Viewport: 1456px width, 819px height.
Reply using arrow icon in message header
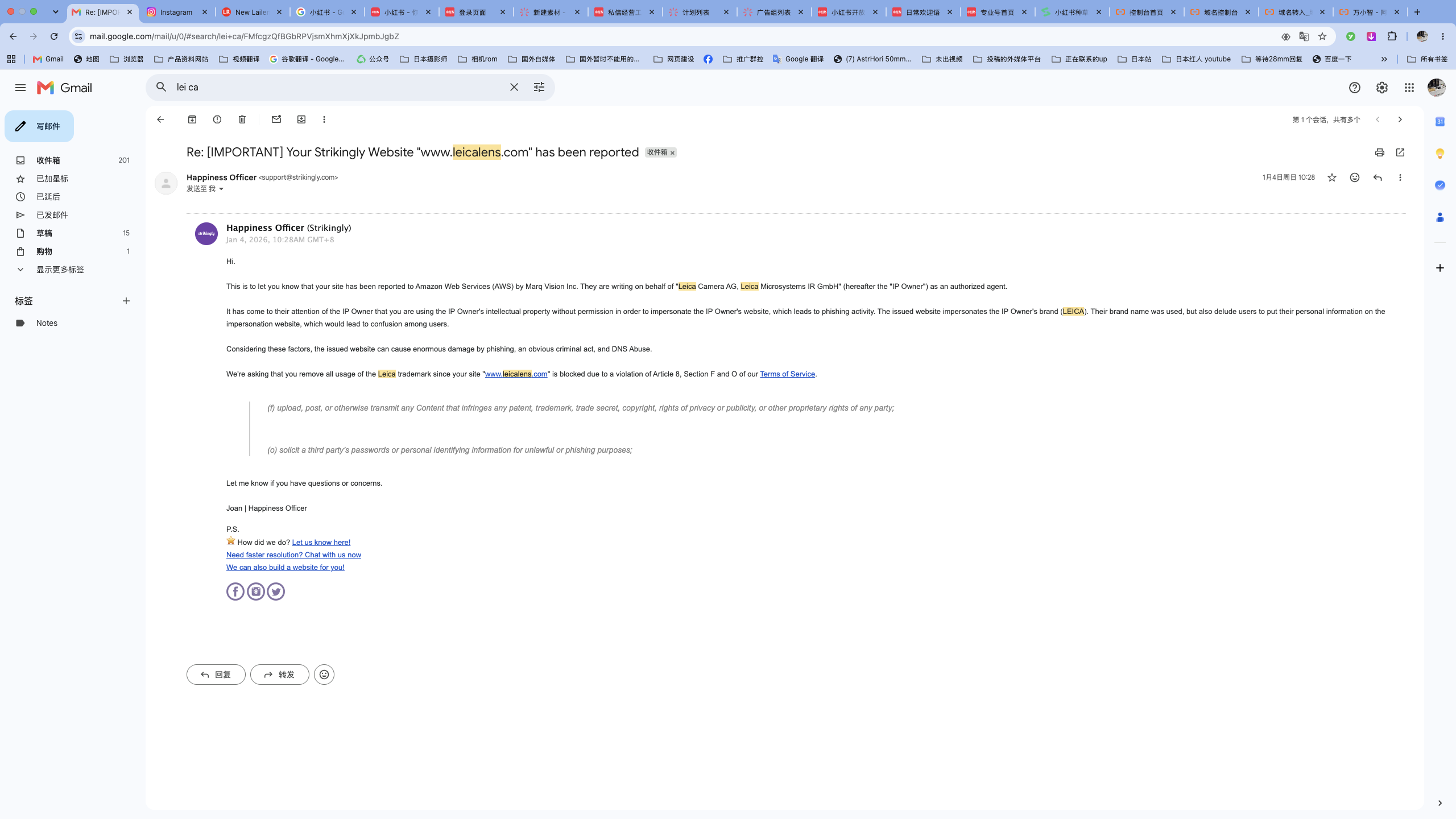(x=1378, y=177)
